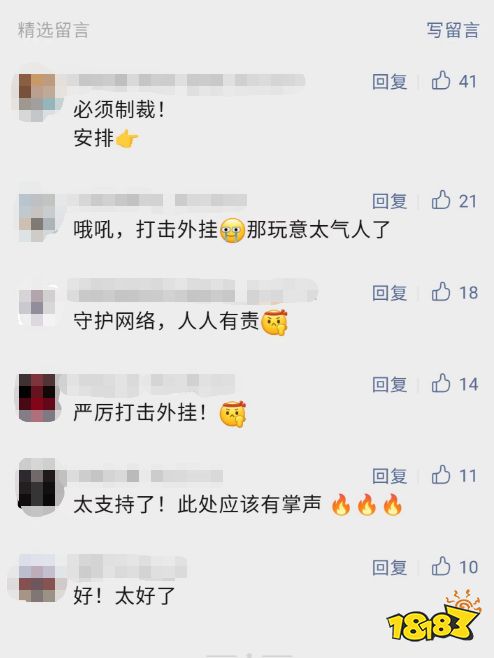Click 写留言 to write a comment
The width and height of the screenshot is (494, 658).
453,30
